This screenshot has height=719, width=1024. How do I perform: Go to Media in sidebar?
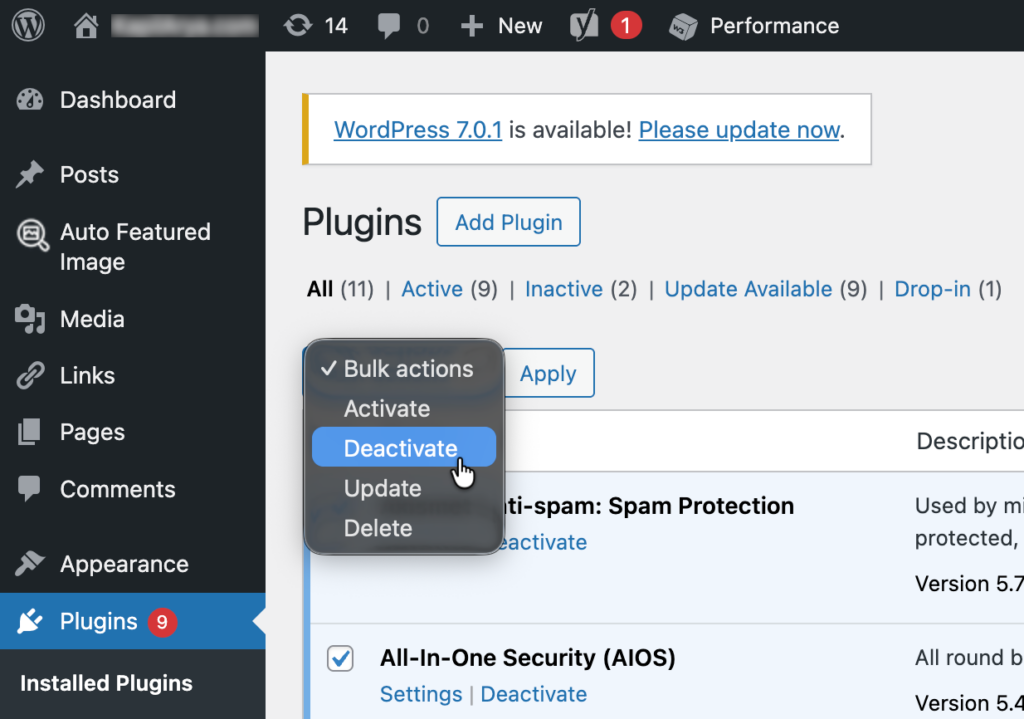tap(92, 319)
